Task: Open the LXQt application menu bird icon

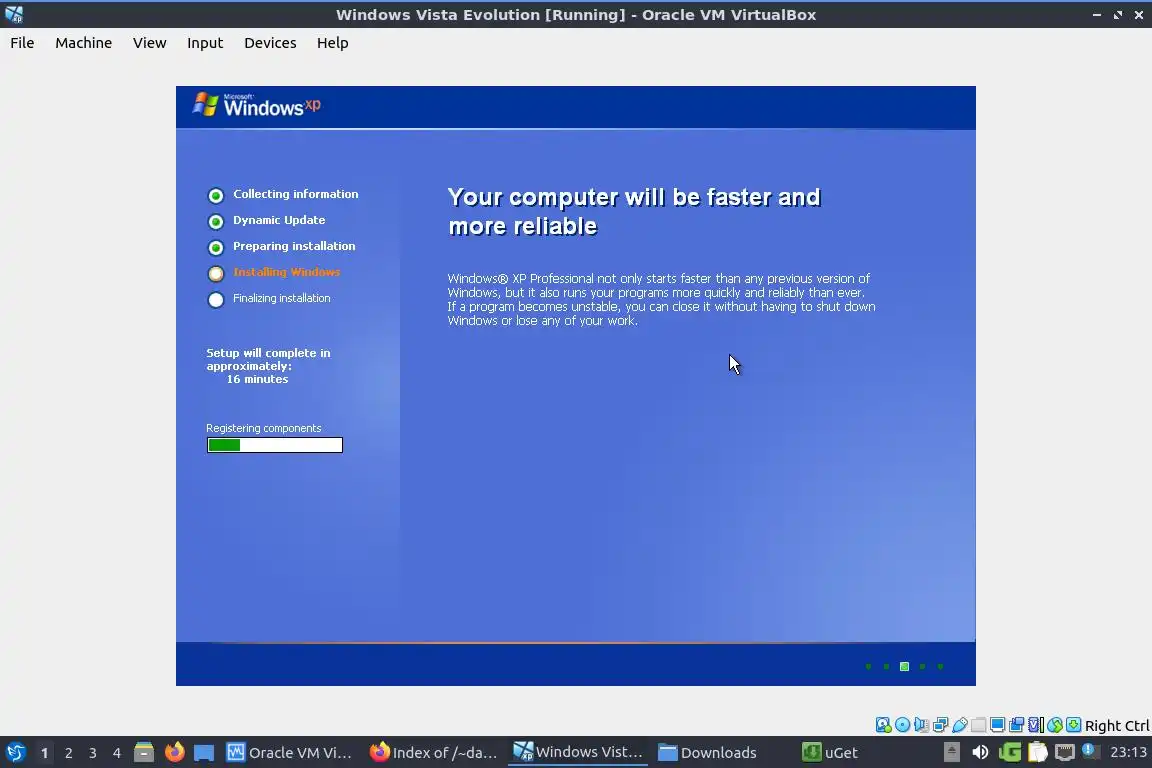Action: pos(15,753)
